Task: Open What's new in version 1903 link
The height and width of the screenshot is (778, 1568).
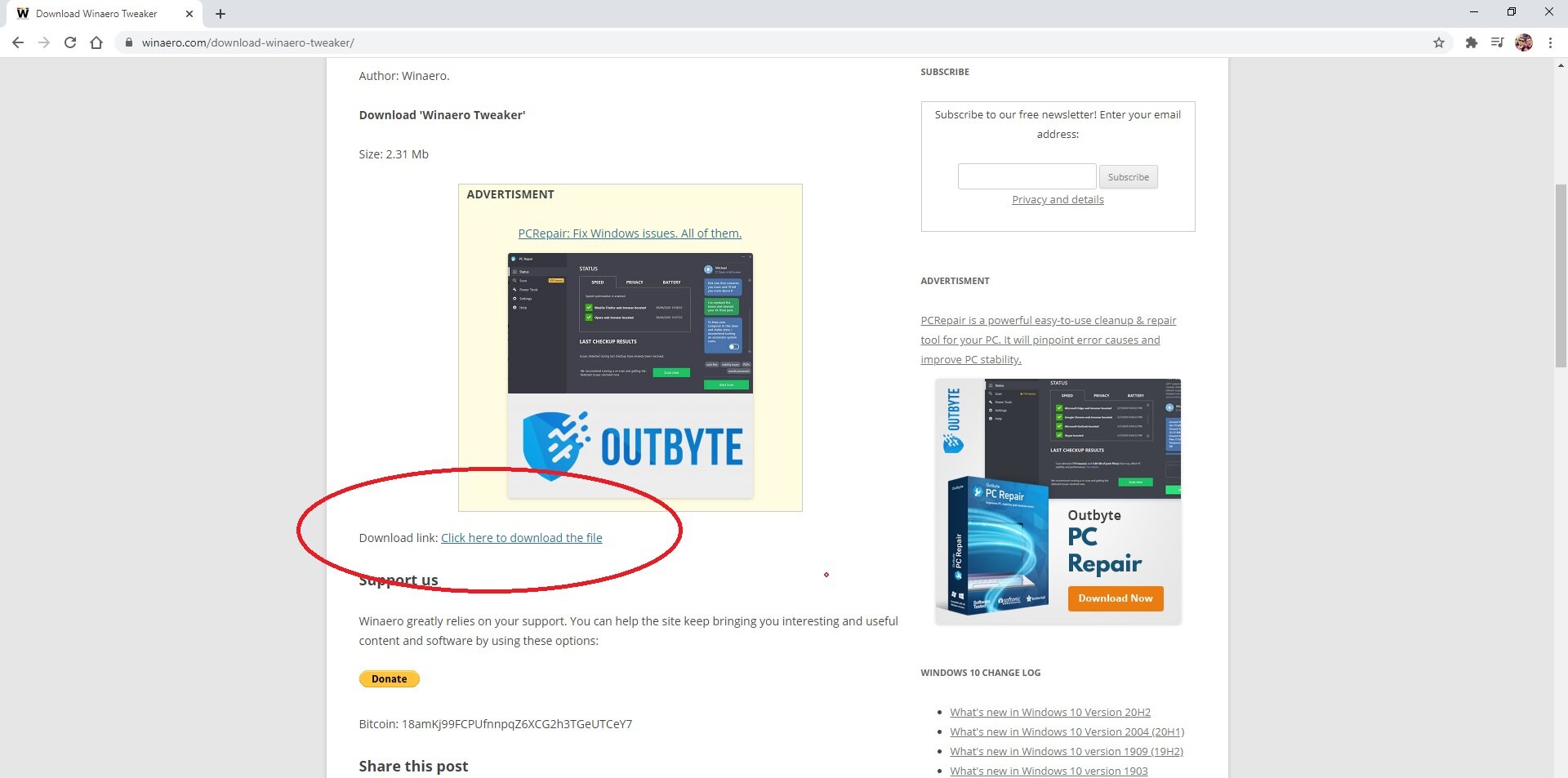Action: tap(1049, 771)
